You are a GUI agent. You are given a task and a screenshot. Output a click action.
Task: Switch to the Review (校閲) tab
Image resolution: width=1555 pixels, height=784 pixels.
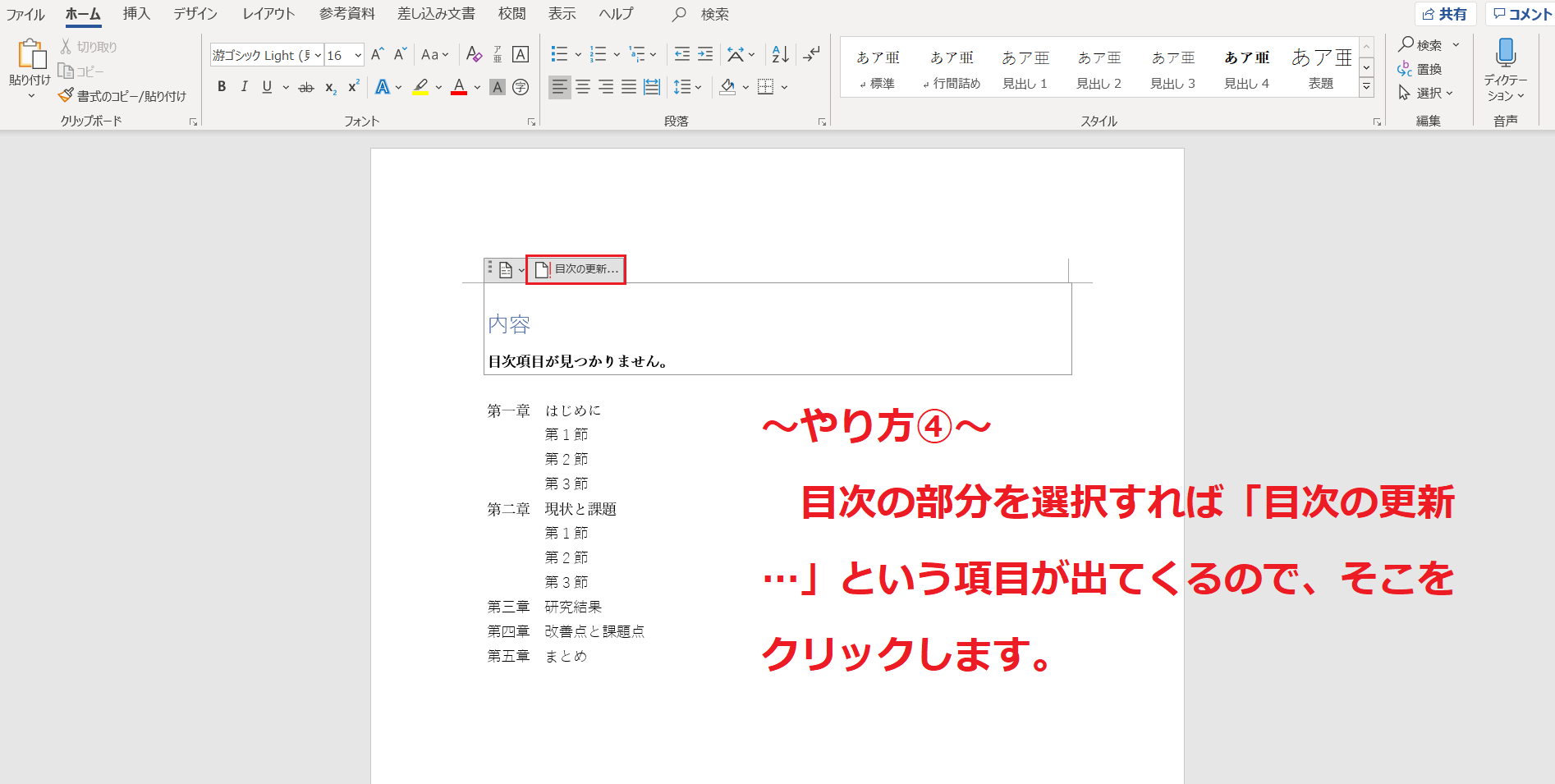coord(511,14)
